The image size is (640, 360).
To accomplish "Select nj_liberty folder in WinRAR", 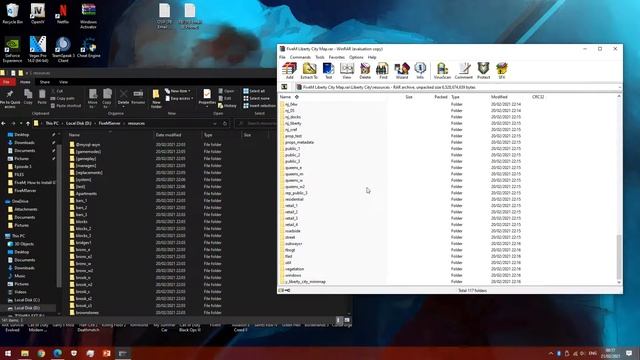I will click(x=293, y=123).
